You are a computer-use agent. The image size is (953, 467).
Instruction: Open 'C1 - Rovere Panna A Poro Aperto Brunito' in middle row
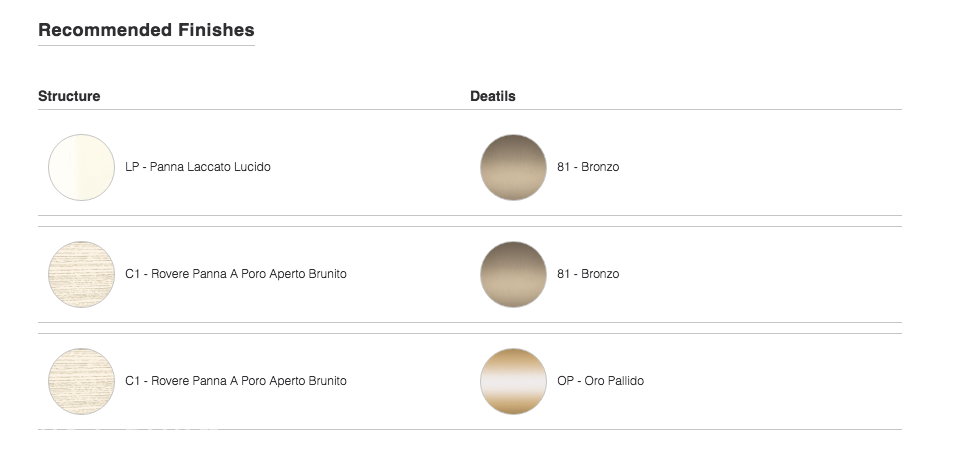(236, 274)
